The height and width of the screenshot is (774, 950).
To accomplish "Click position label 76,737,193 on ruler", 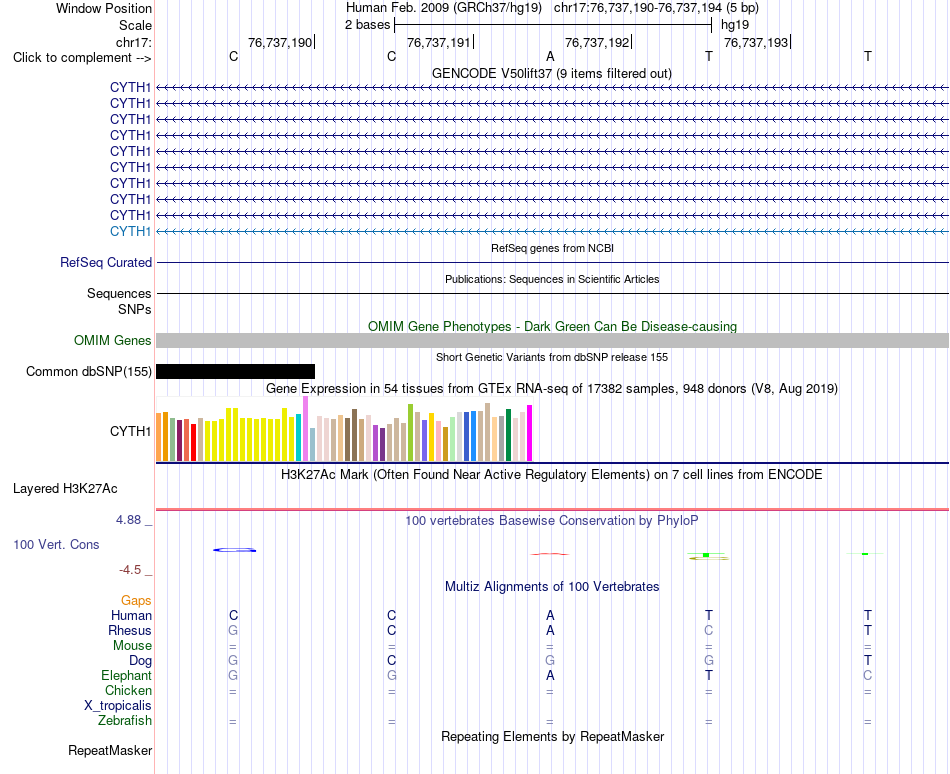I will [756, 42].
